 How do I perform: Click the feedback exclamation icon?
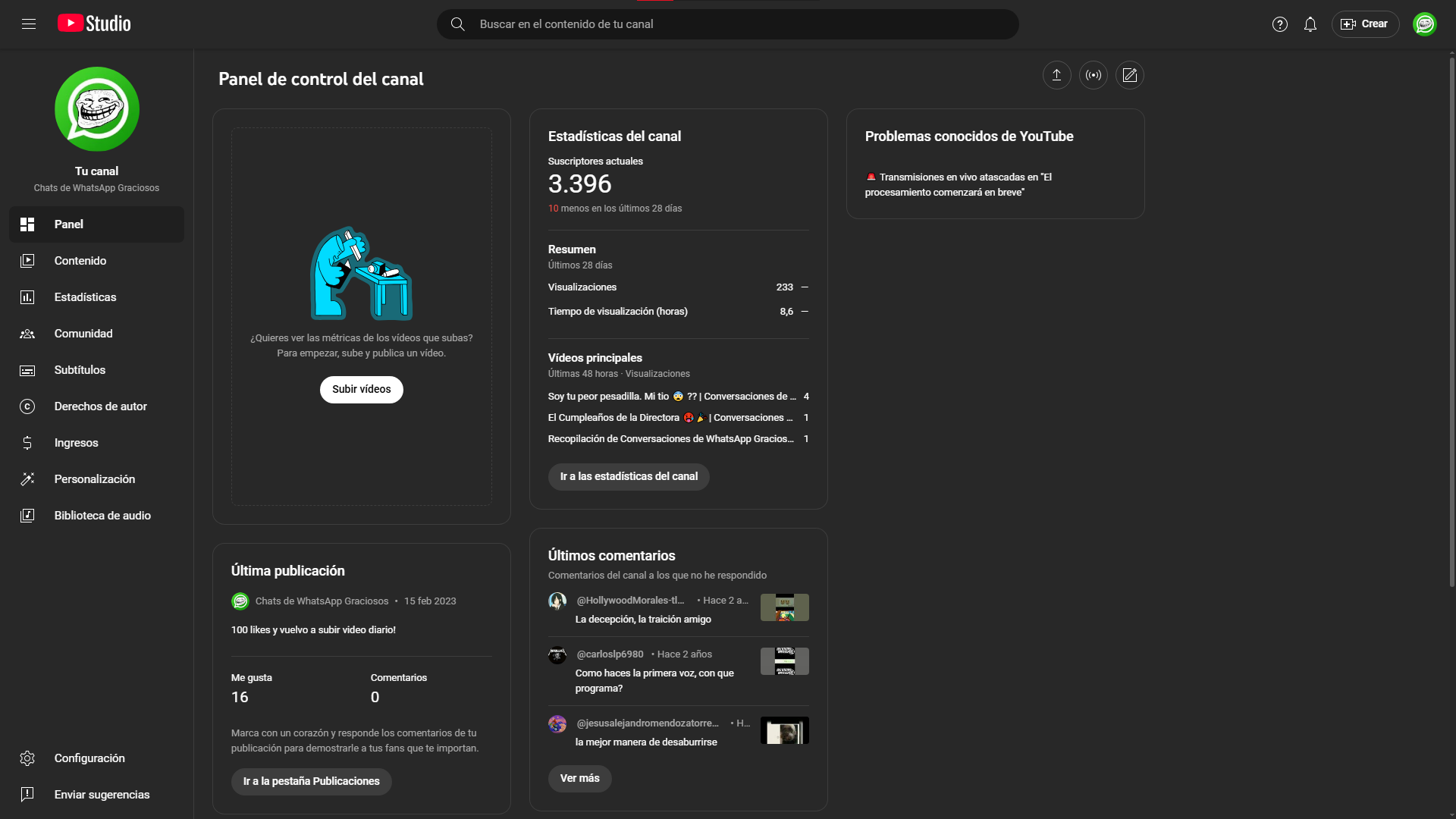click(27, 795)
